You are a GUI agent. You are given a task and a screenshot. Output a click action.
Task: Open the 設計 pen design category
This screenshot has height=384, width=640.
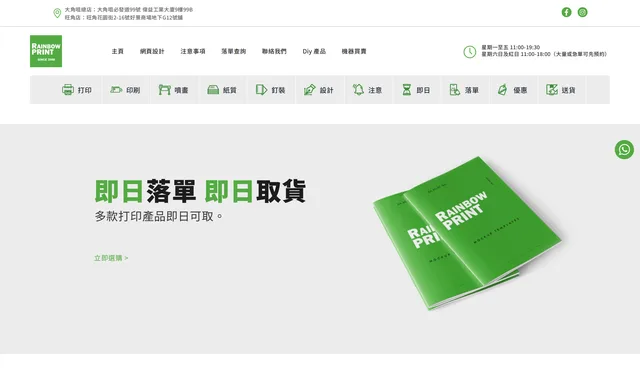318,90
